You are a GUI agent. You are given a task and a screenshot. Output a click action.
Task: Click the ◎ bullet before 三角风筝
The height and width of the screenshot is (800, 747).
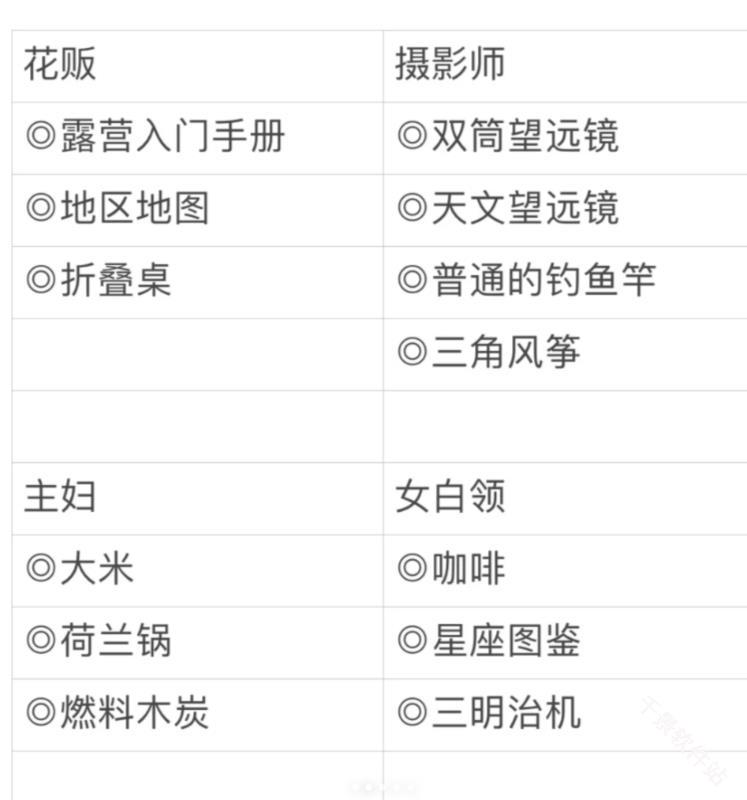click(413, 353)
